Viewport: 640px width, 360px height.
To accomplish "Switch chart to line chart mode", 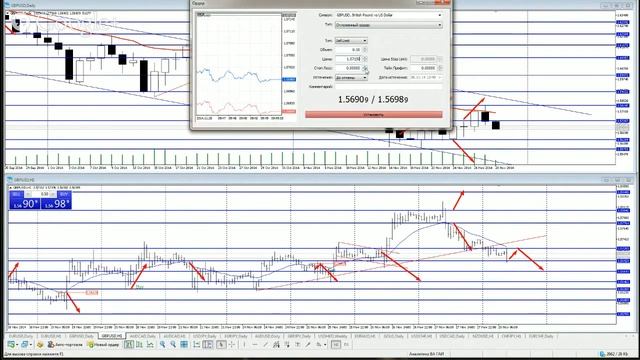I will click(150, 345).
